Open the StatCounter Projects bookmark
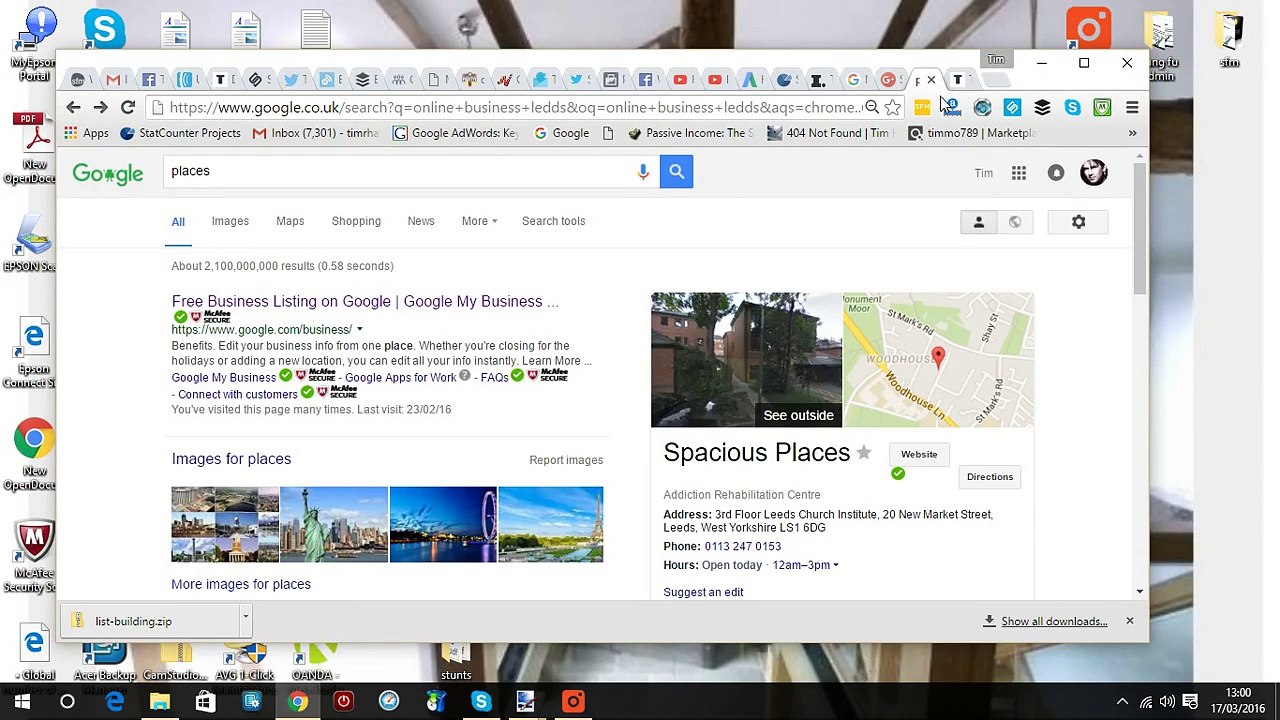1280x720 pixels. click(180, 133)
